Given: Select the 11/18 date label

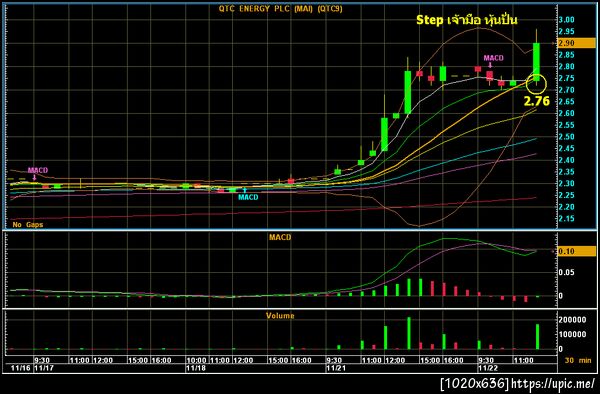Looking at the screenshot, I should pyautogui.click(x=196, y=368).
